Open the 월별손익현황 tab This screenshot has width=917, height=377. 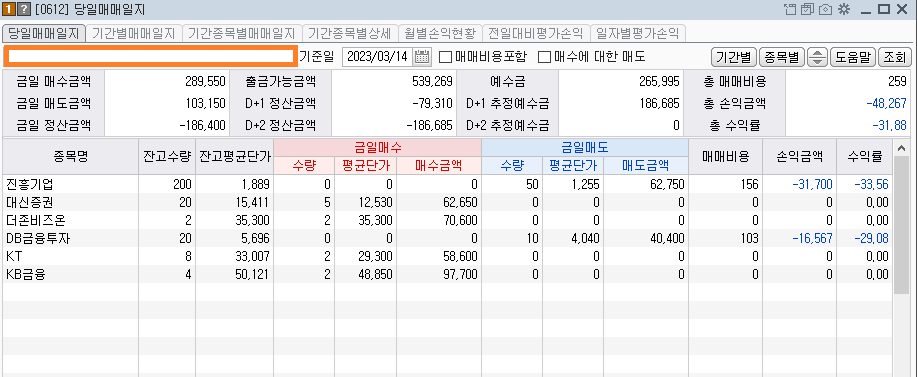440,33
